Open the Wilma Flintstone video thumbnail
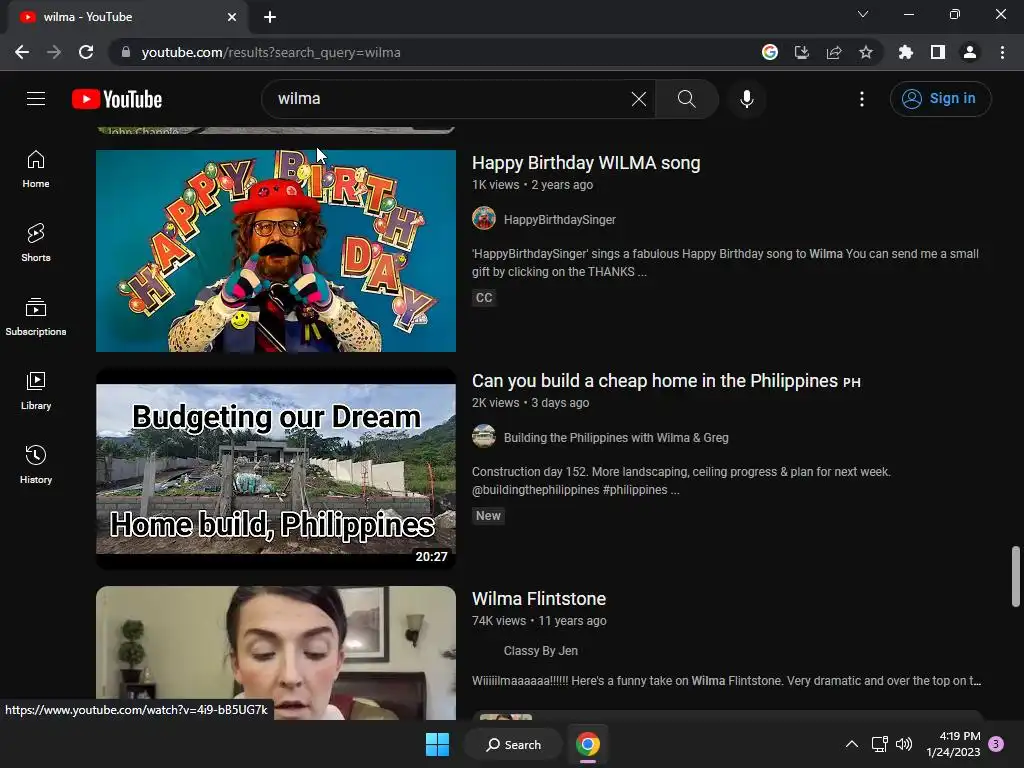This screenshot has width=1024, height=768. [276, 652]
